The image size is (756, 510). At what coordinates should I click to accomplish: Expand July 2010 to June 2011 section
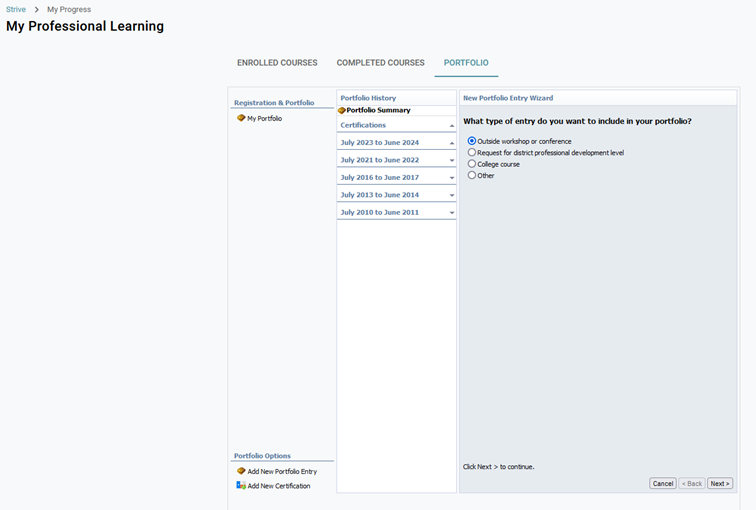pos(452,213)
